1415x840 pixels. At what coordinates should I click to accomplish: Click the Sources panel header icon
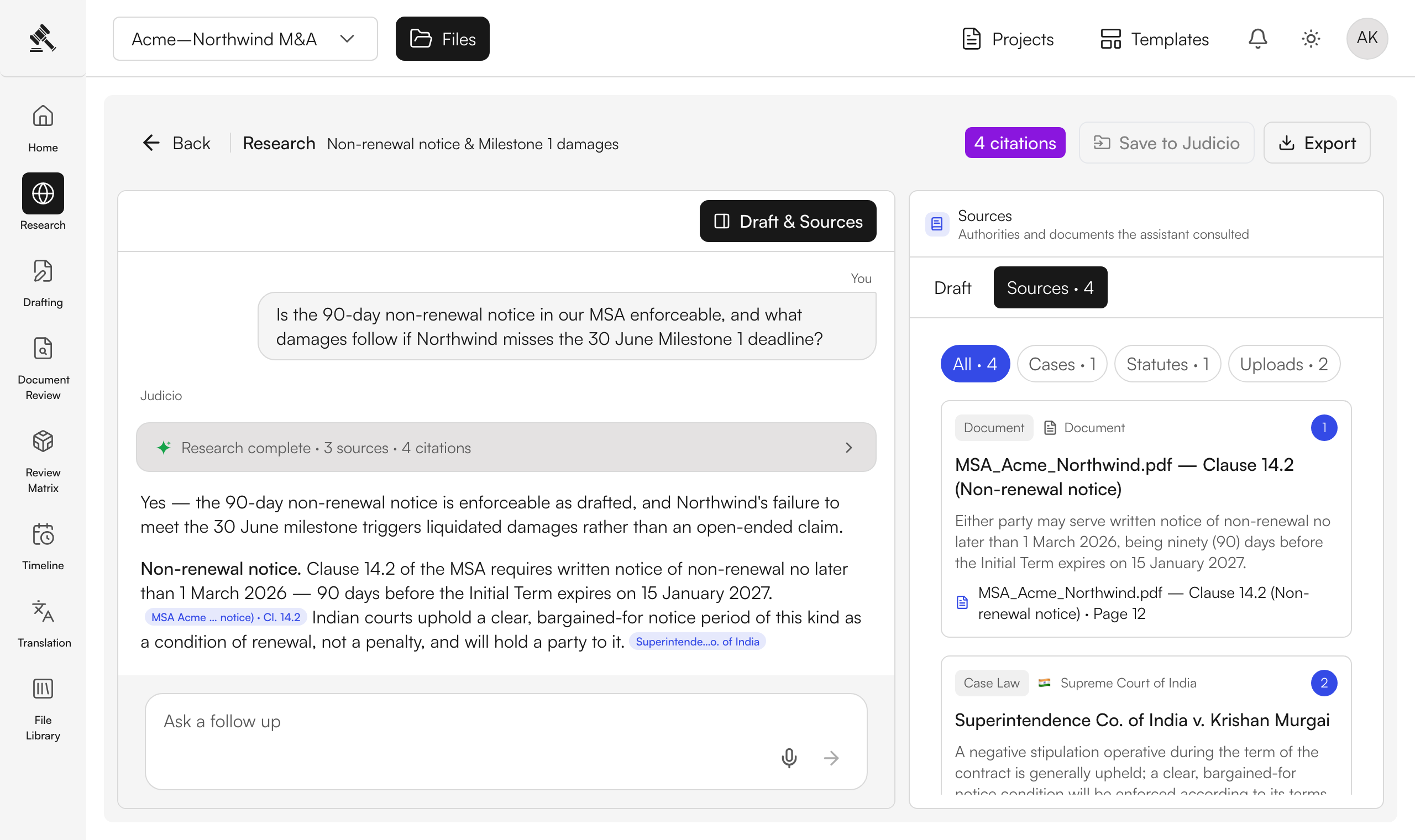click(x=937, y=224)
